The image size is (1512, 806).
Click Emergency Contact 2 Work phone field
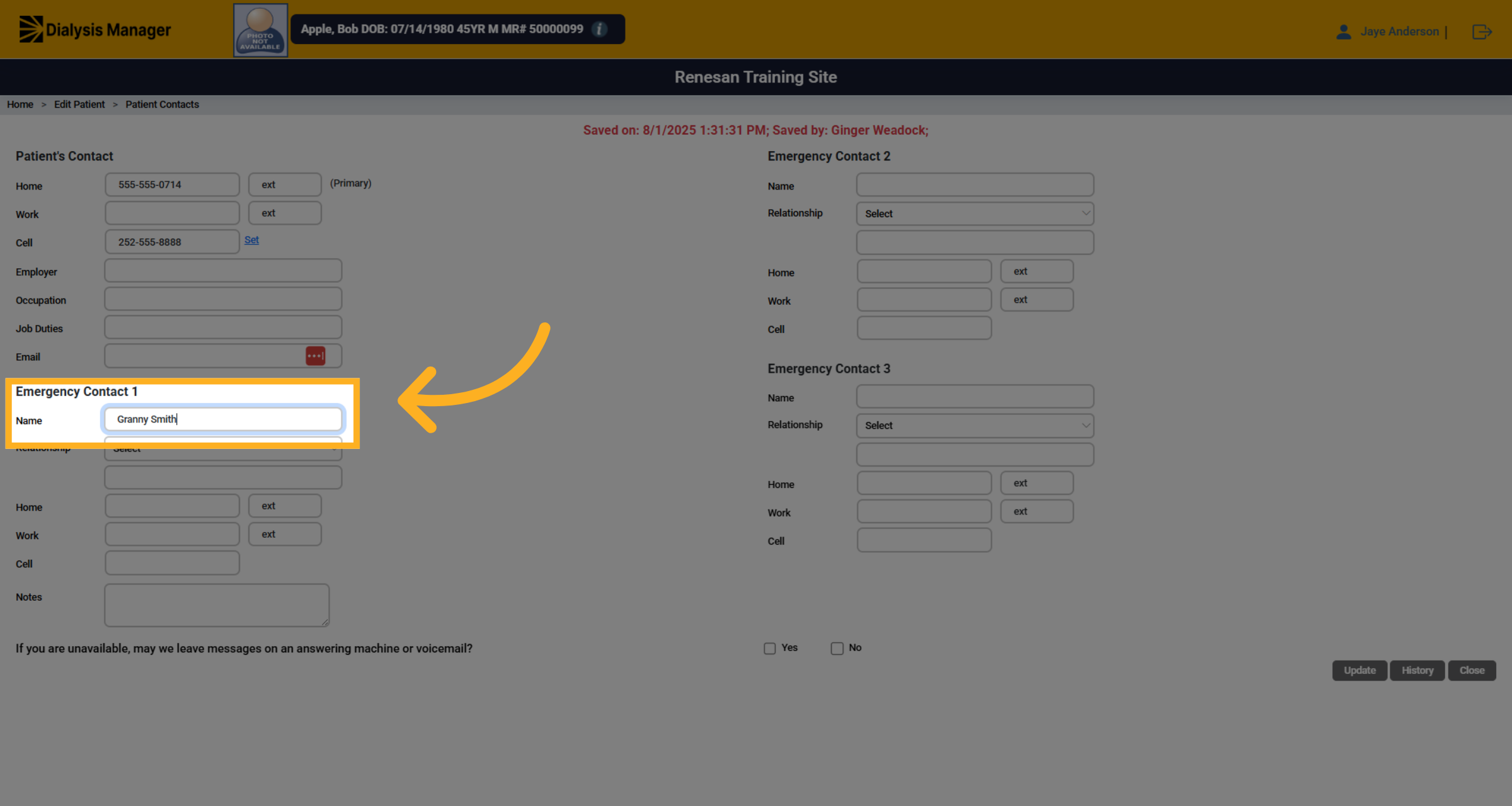point(924,300)
